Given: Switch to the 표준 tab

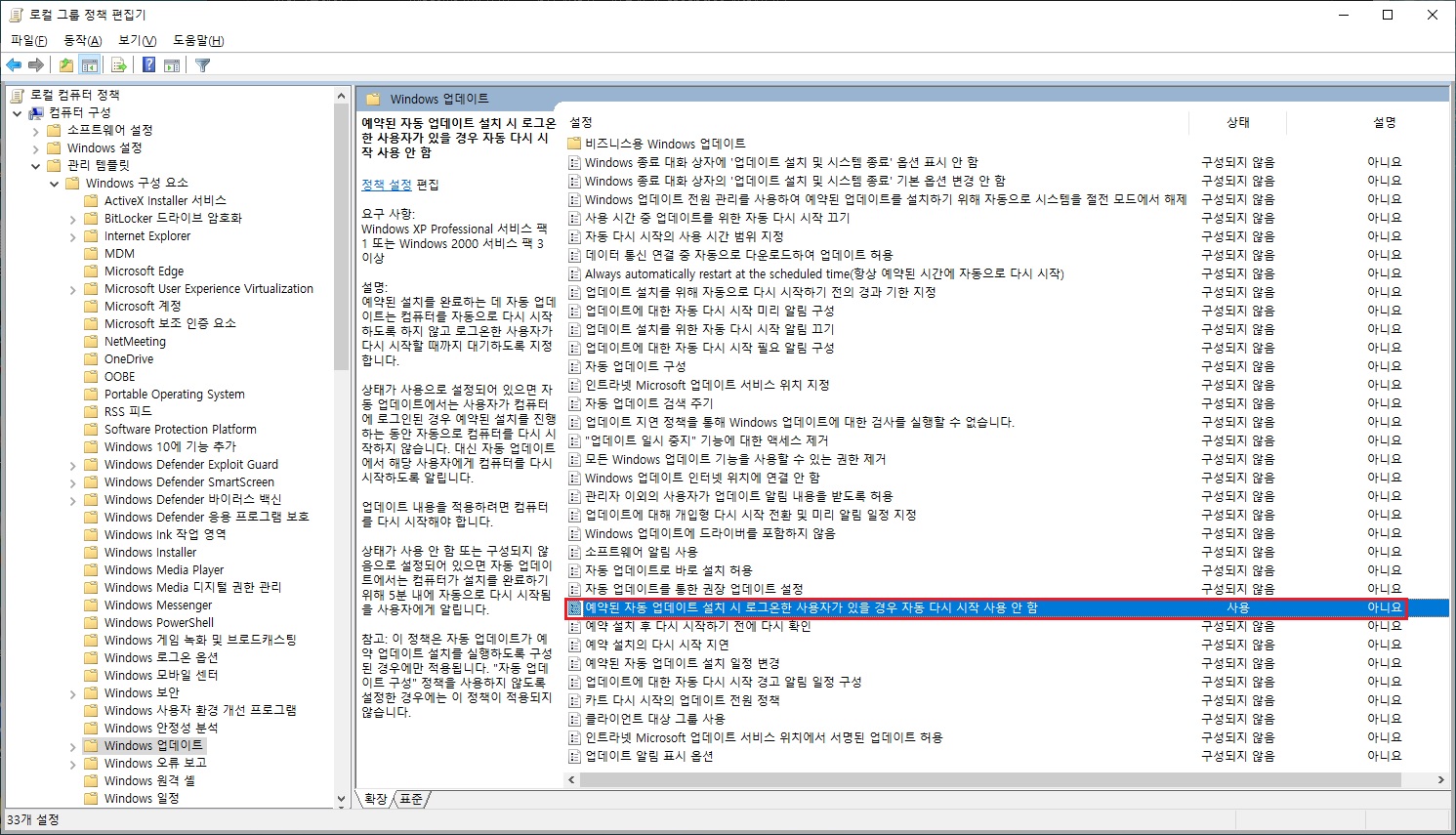Looking at the screenshot, I should (x=412, y=799).
